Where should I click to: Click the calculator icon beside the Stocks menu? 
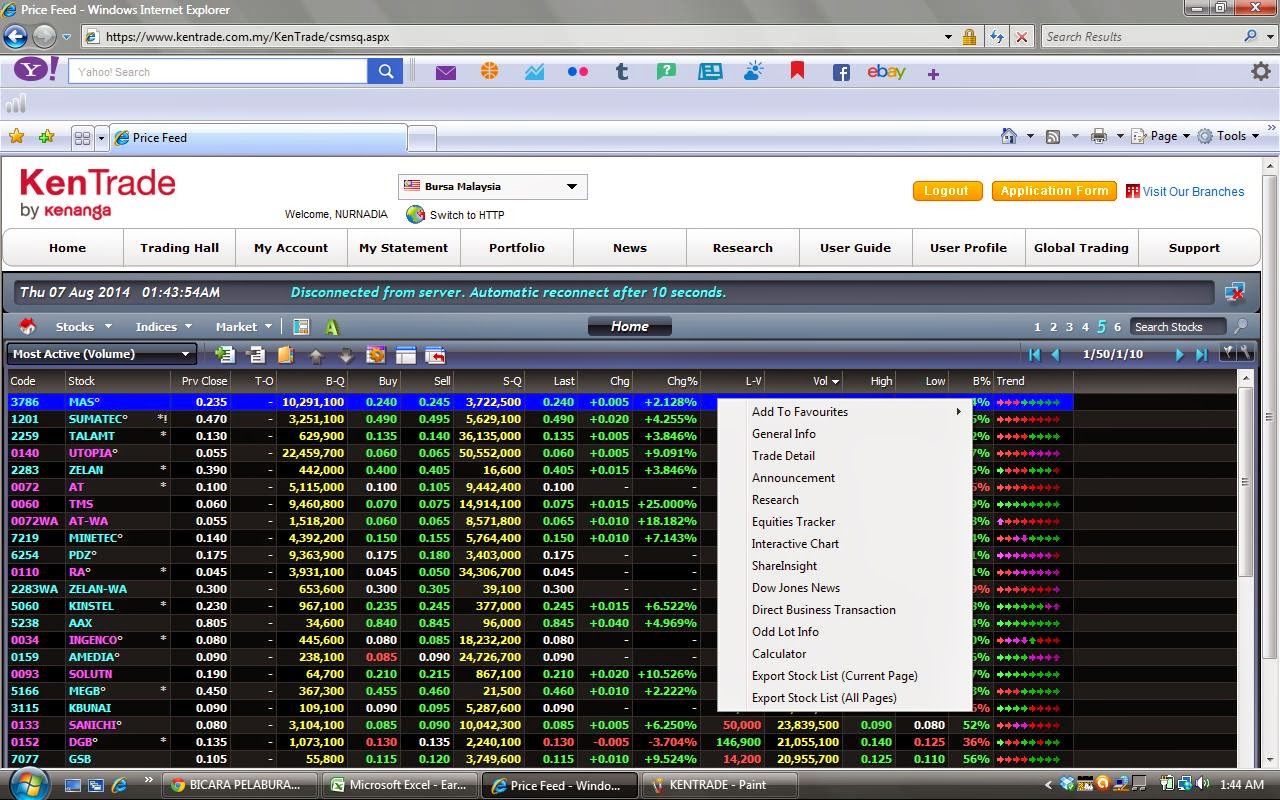301,327
